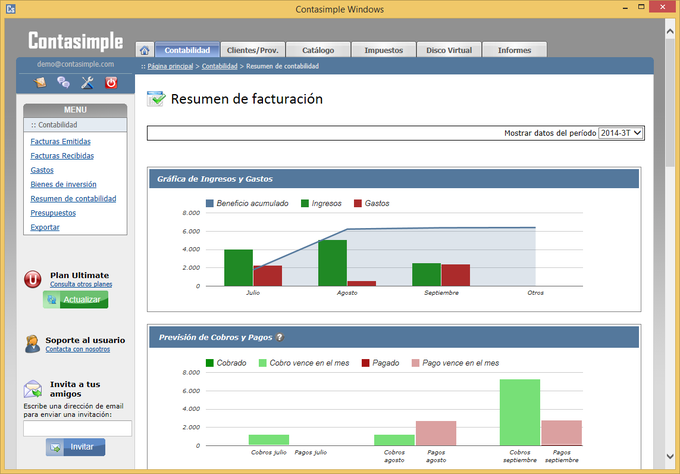Click the user support person icon
680x474 pixels.
[x=32, y=344]
